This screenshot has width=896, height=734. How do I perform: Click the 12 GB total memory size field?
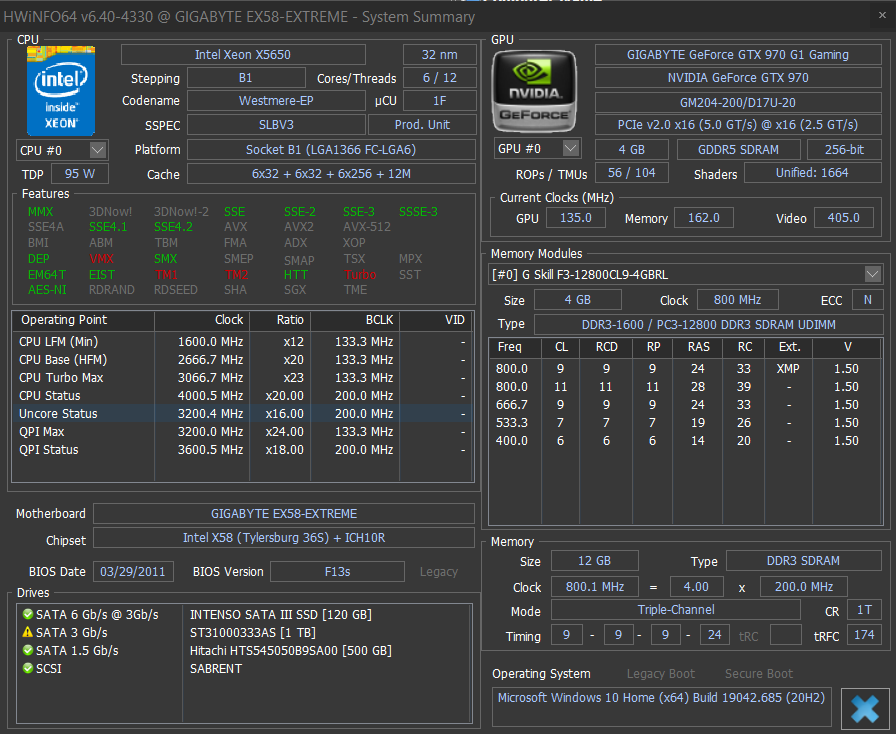point(594,561)
